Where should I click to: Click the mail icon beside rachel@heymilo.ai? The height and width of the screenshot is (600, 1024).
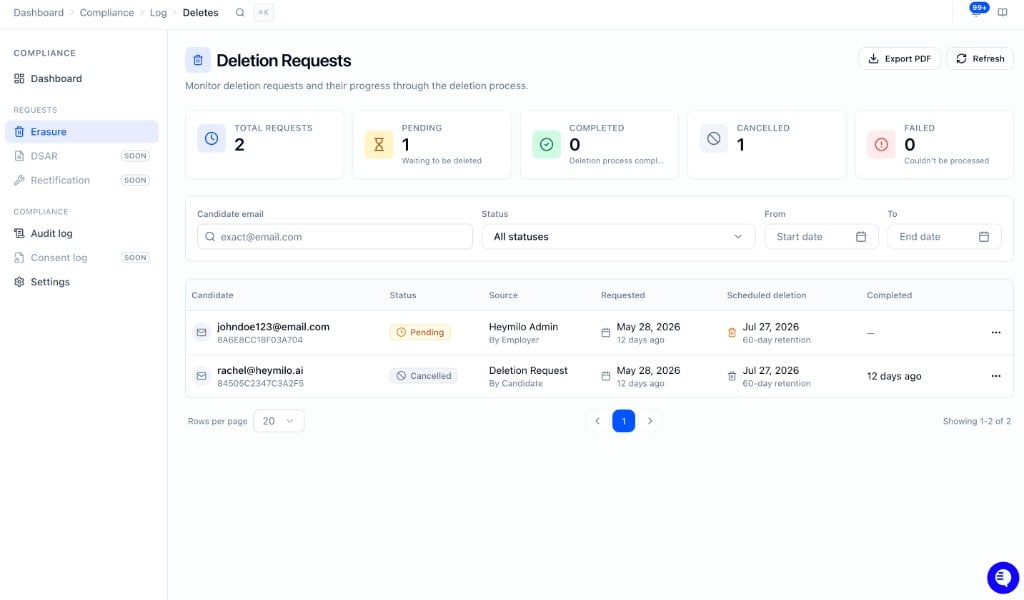tap(201, 376)
